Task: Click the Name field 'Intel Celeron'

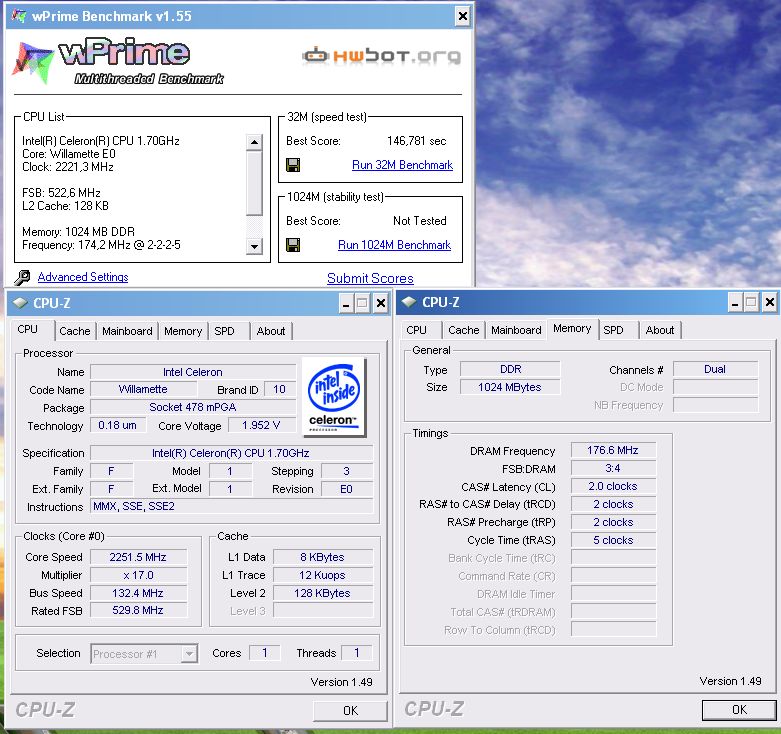Action: pyautogui.click(x=193, y=372)
